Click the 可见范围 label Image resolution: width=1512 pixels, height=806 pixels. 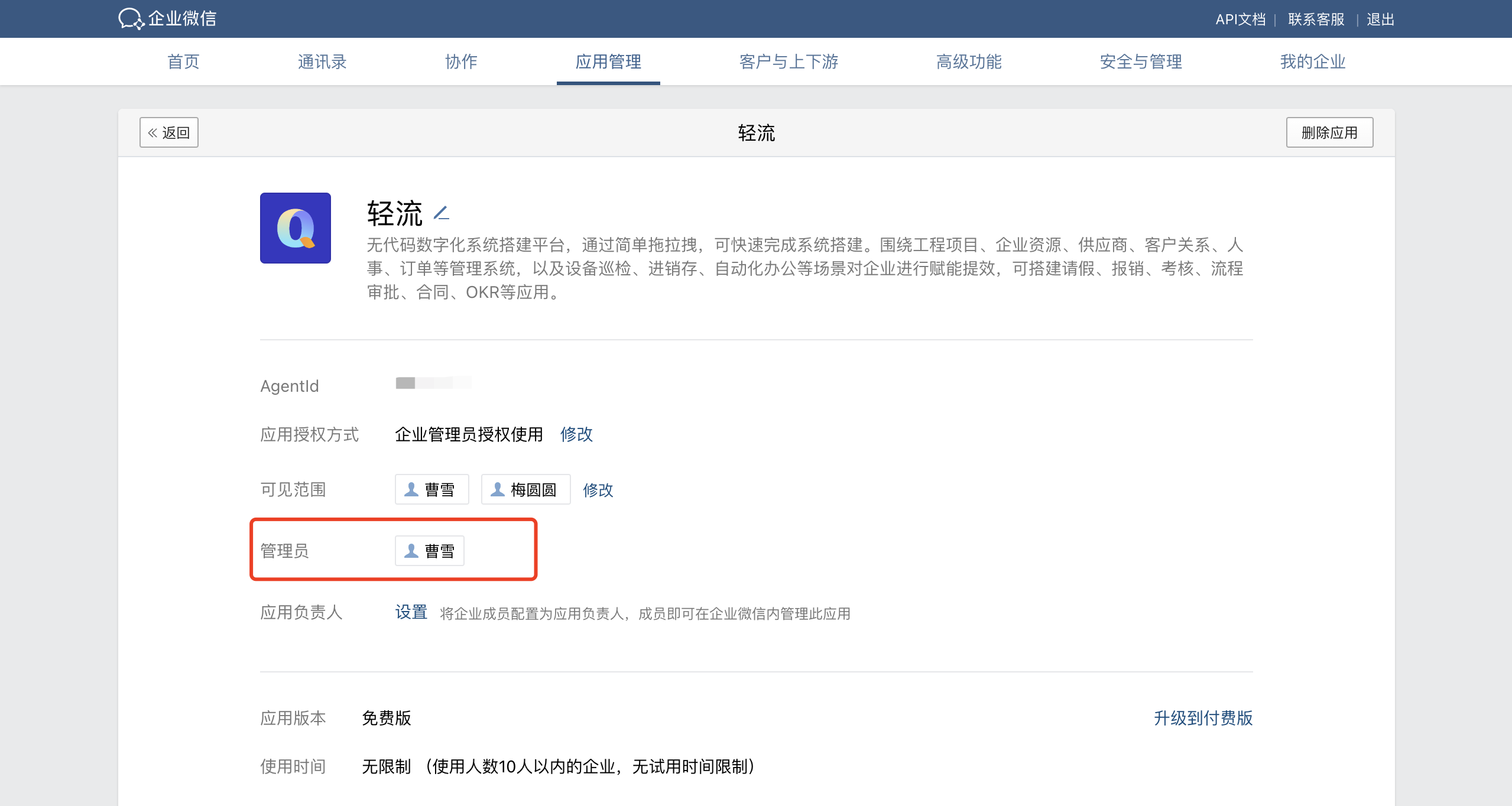click(x=293, y=490)
